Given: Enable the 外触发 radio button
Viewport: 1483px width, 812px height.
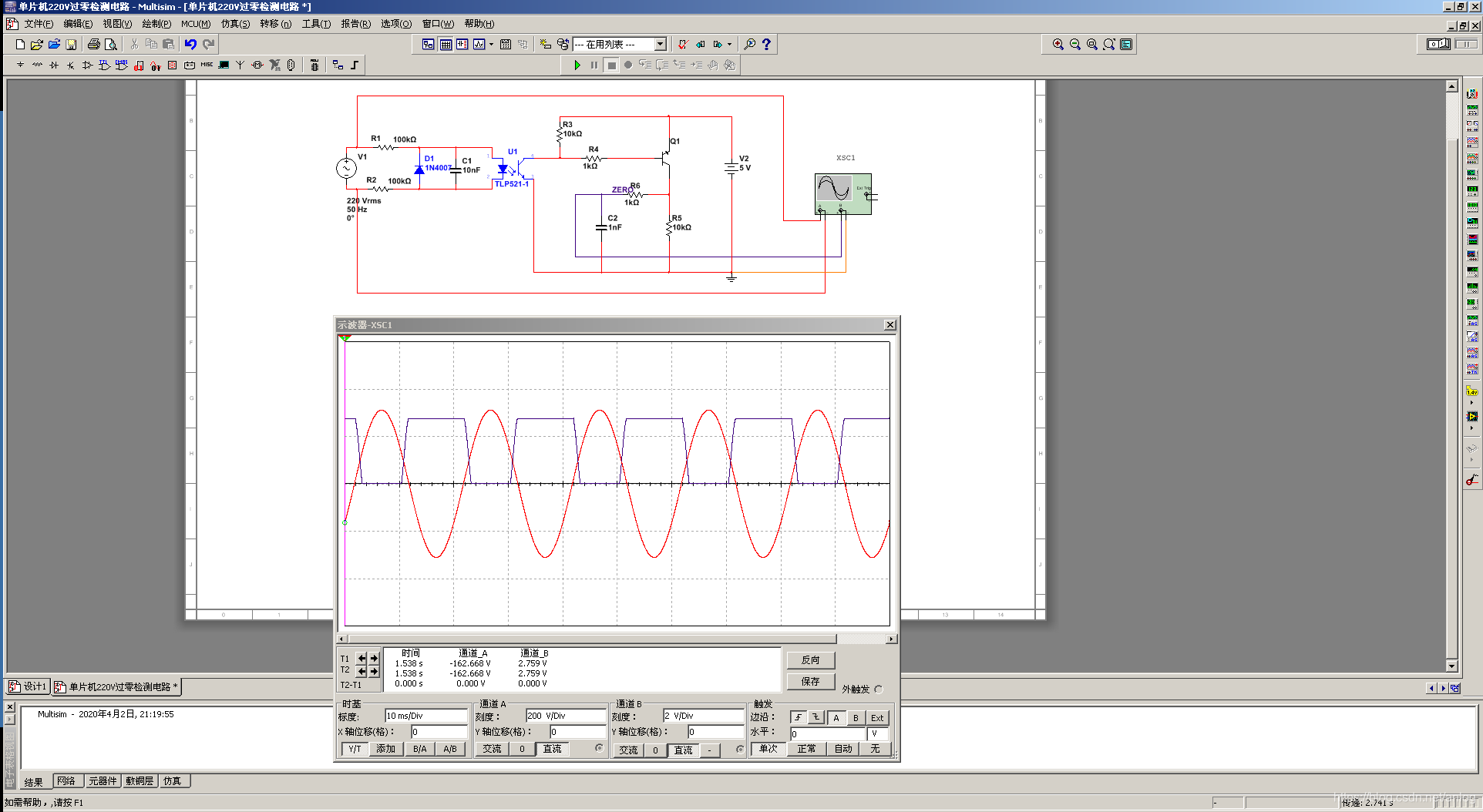Looking at the screenshot, I should [x=879, y=690].
